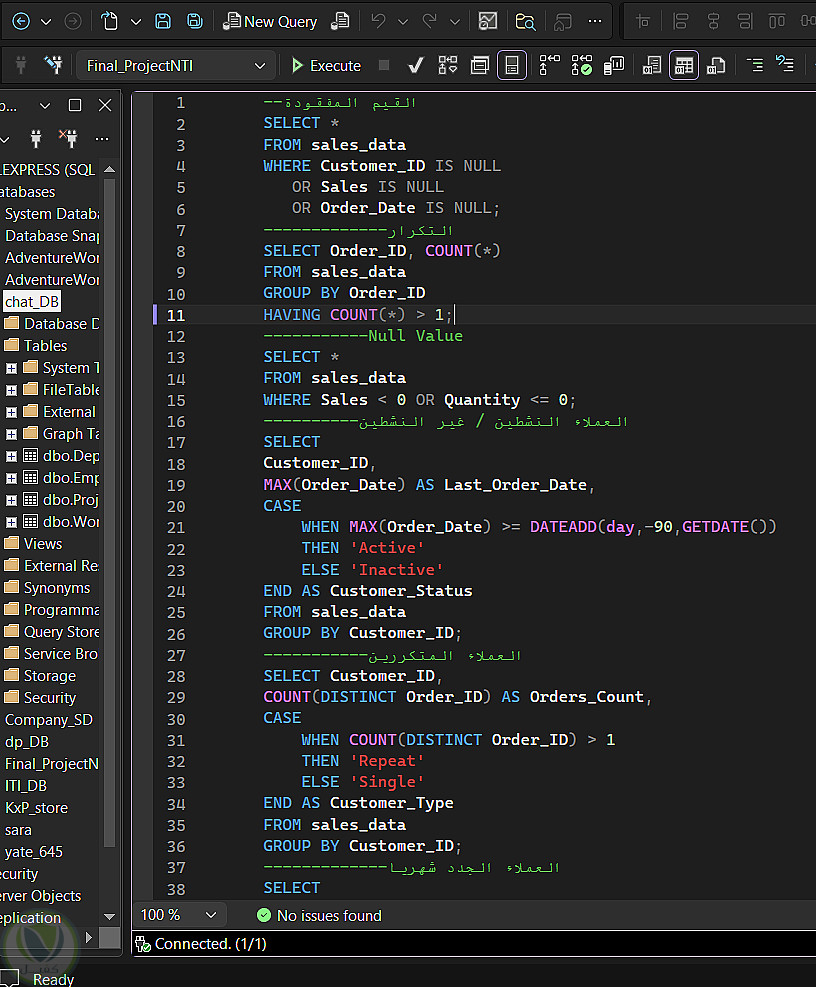Viewport: 816px width, 987px height.
Task: Click the New Query button
Action: (269, 21)
